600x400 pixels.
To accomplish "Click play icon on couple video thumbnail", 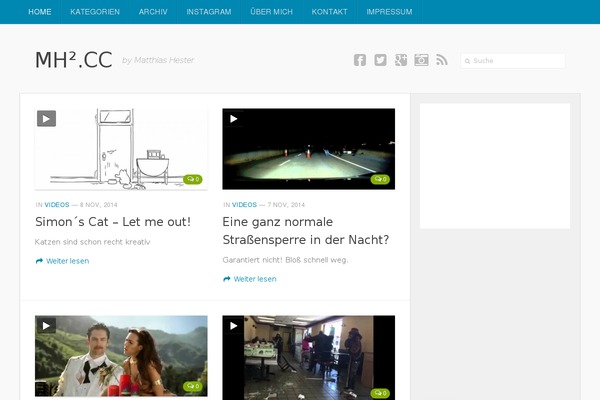I will pos(46,326).
